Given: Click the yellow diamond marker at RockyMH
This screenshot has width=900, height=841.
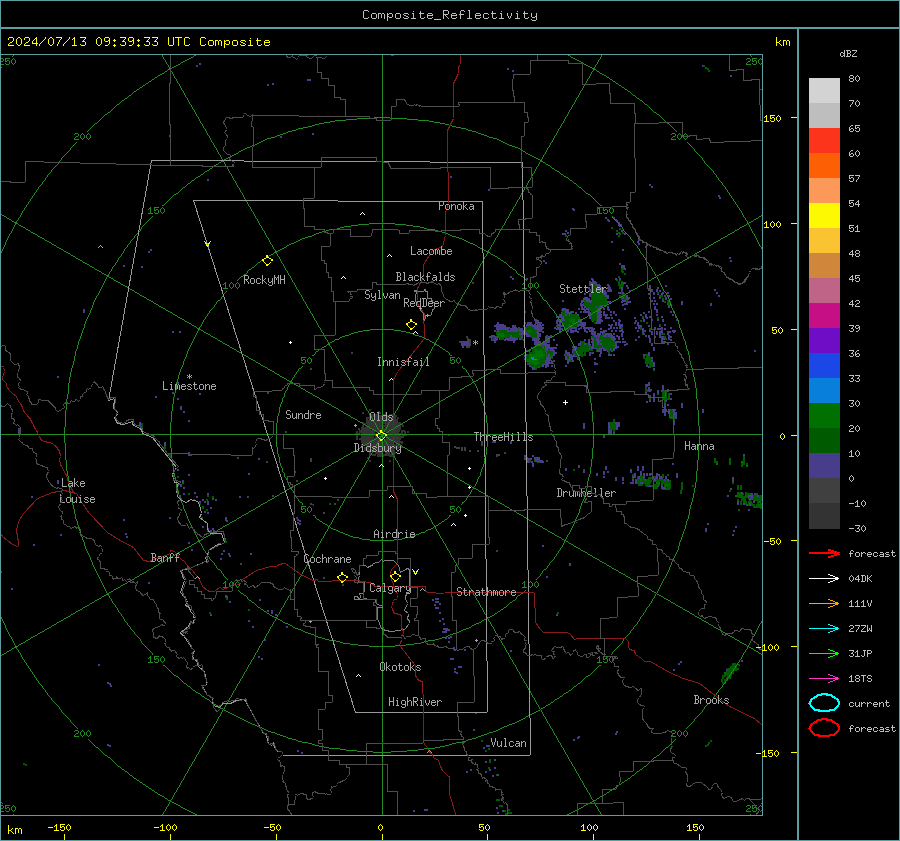Looking at the screenshot, I should coord(267,261).
